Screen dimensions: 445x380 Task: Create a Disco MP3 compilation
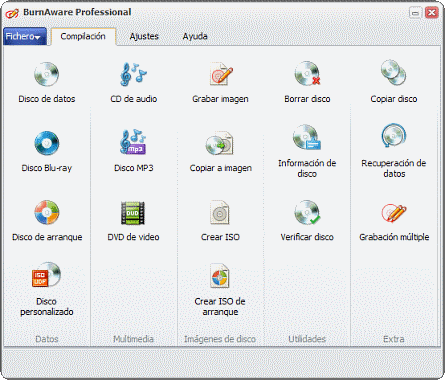click(x=133, y=152)
